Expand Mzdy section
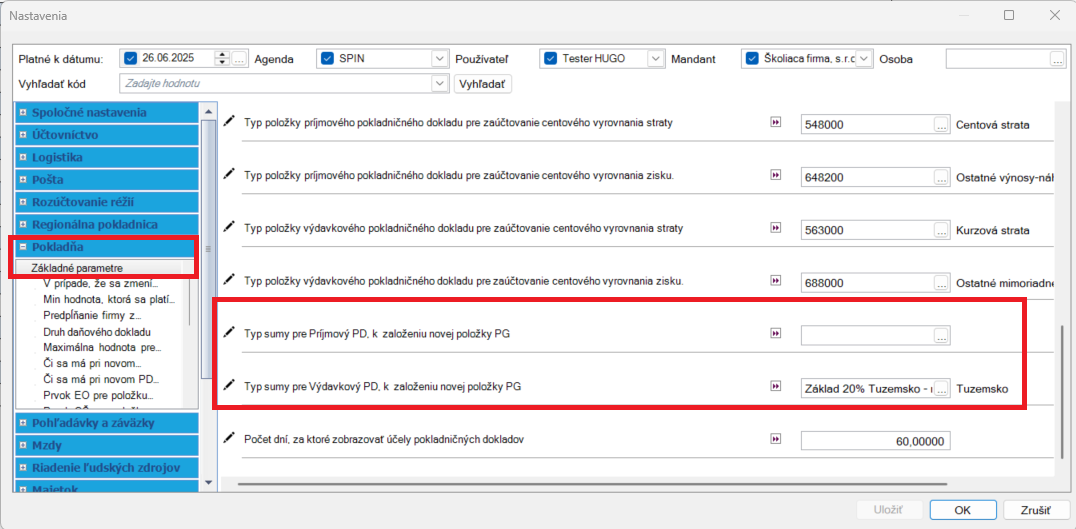Screen dimensions: 1076x529 click(x=23, y=445)
